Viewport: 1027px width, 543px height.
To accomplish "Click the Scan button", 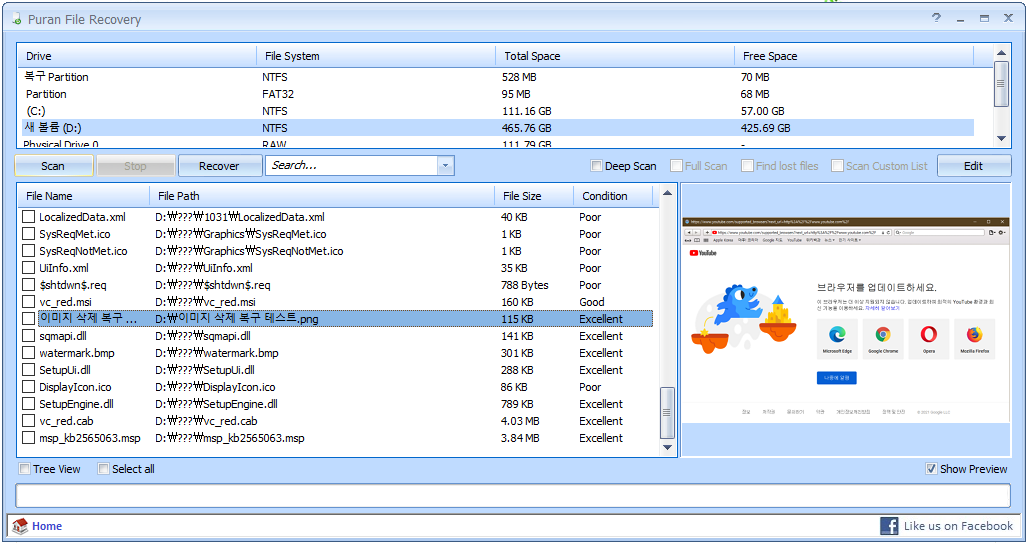I will tap(53, 166).
